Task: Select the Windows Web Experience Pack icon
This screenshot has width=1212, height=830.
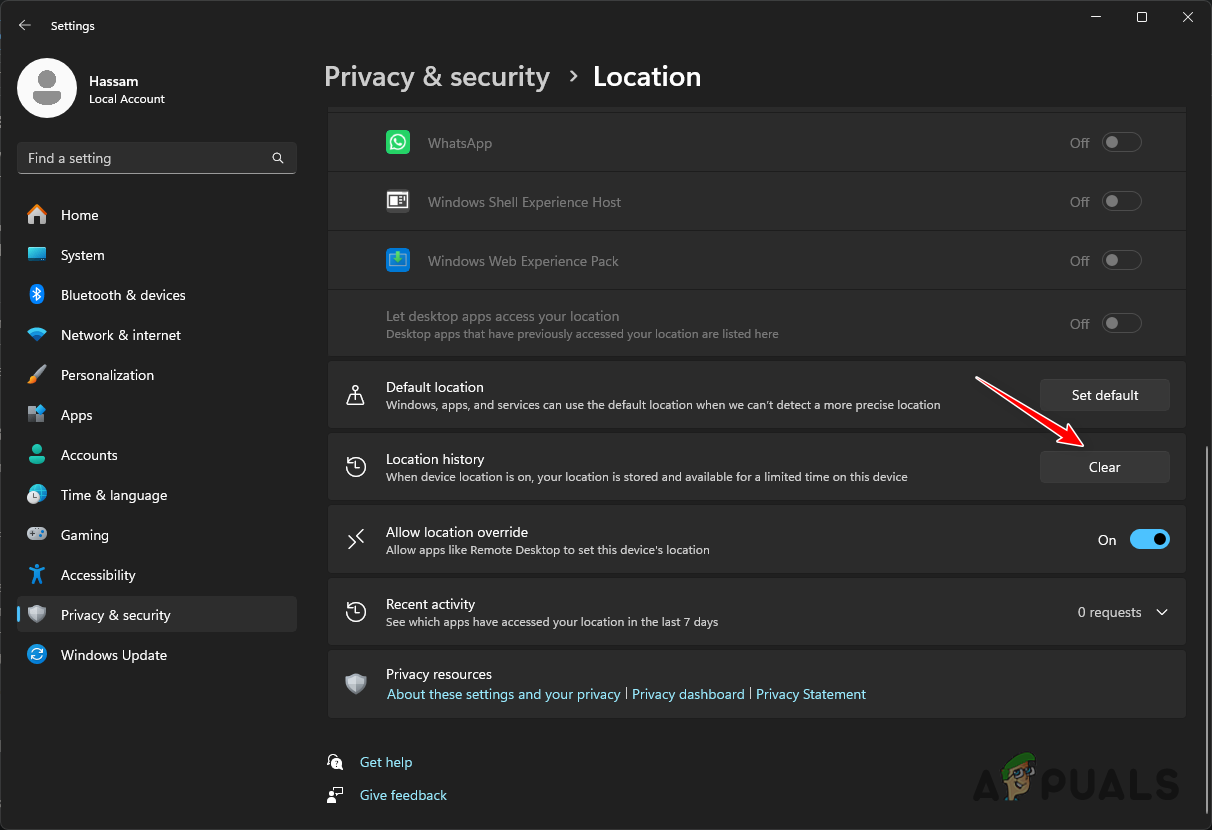Action: click(397, 260)
